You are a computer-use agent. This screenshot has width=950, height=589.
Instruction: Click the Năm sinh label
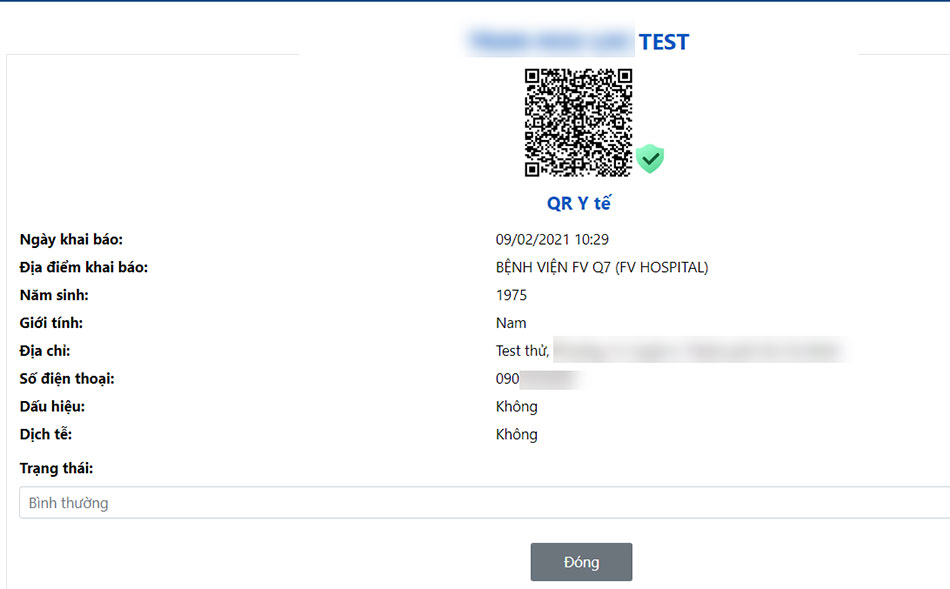tap(54, 295)
